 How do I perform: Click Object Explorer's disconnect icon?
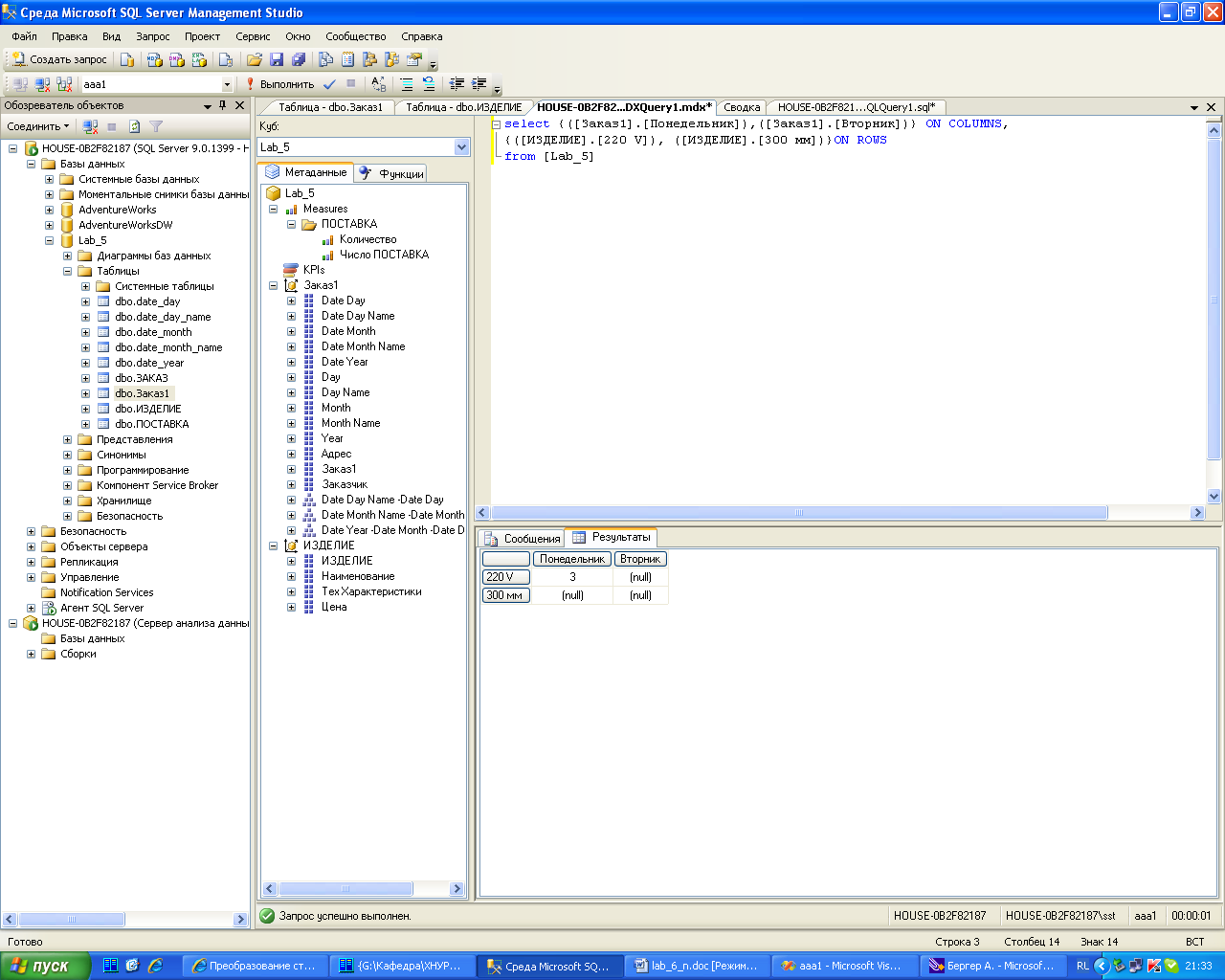point(90,126)
